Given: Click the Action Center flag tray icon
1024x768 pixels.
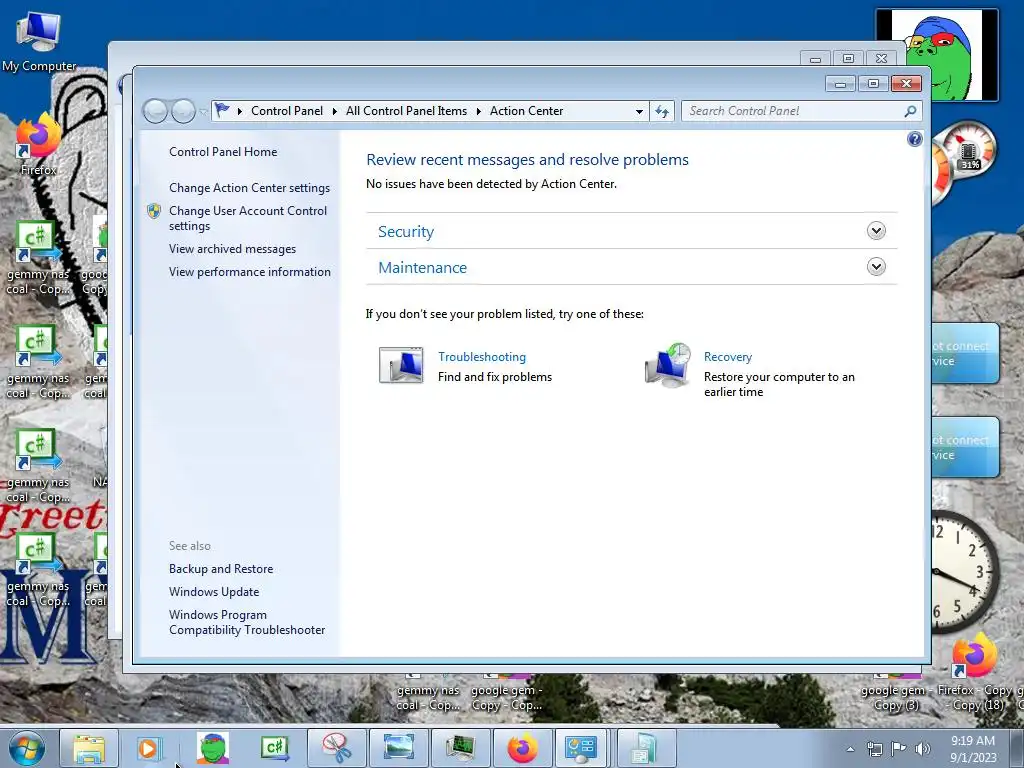Looking at the screenshot, I should tap(899, 749).
